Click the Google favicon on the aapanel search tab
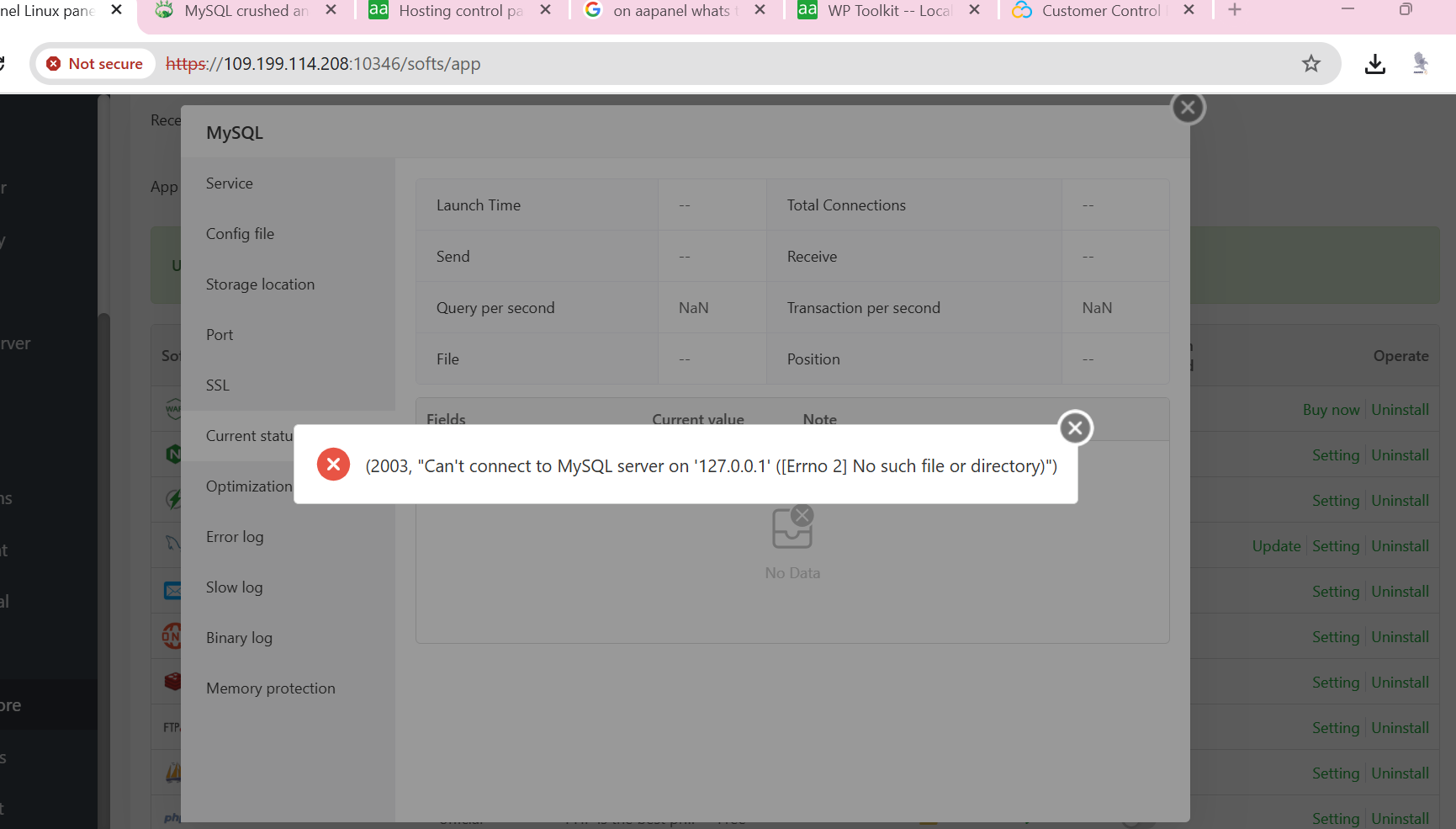This screenshot has width=1456, height=829. pyautogui.click(x=593, y=10)
